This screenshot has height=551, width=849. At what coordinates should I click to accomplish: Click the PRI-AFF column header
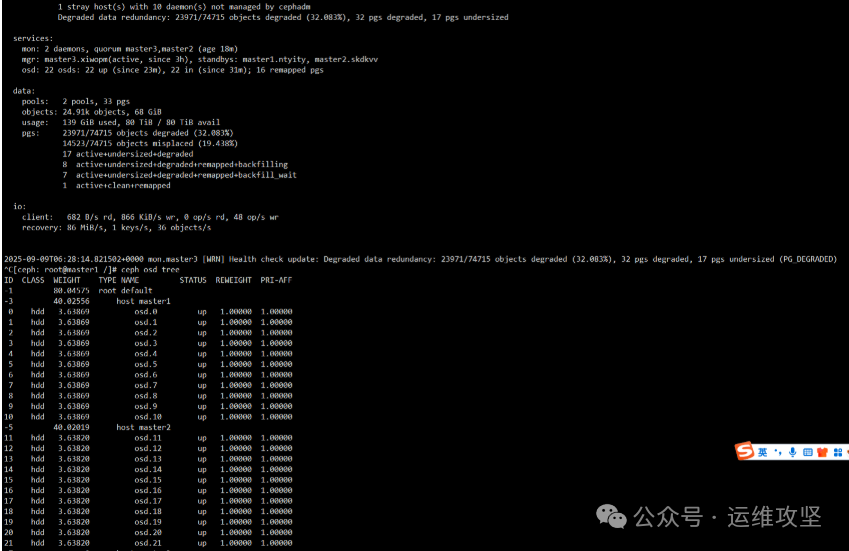(277, 280)
